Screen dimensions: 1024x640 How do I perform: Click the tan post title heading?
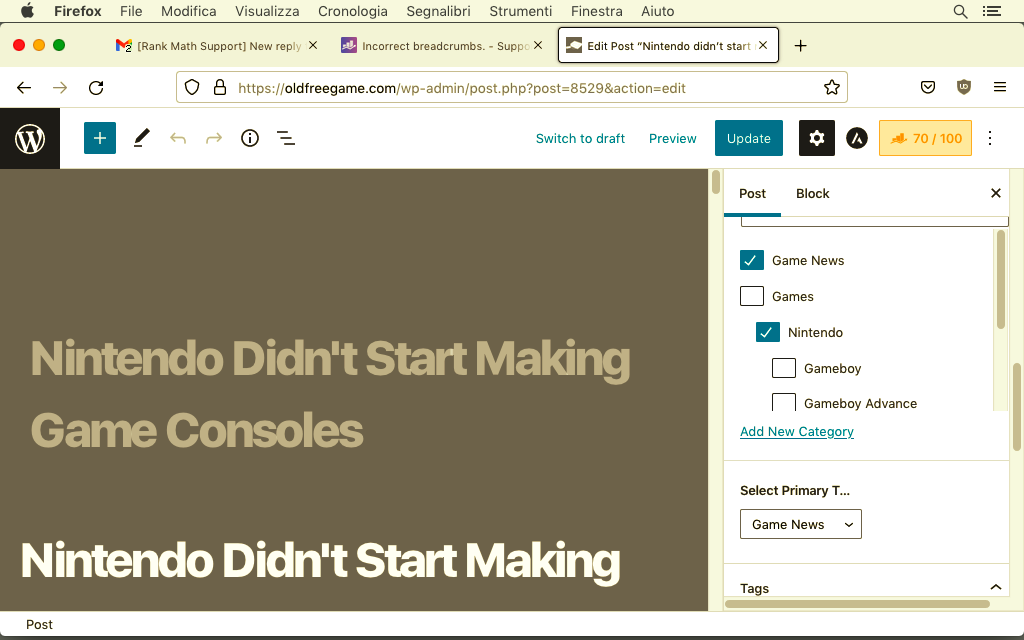tap(330, 394)
